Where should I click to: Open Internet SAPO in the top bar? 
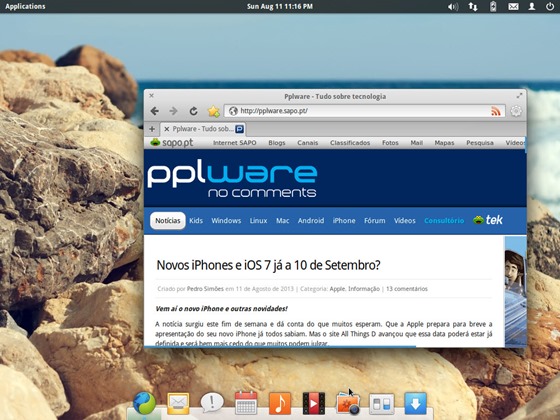coord(235,143)
